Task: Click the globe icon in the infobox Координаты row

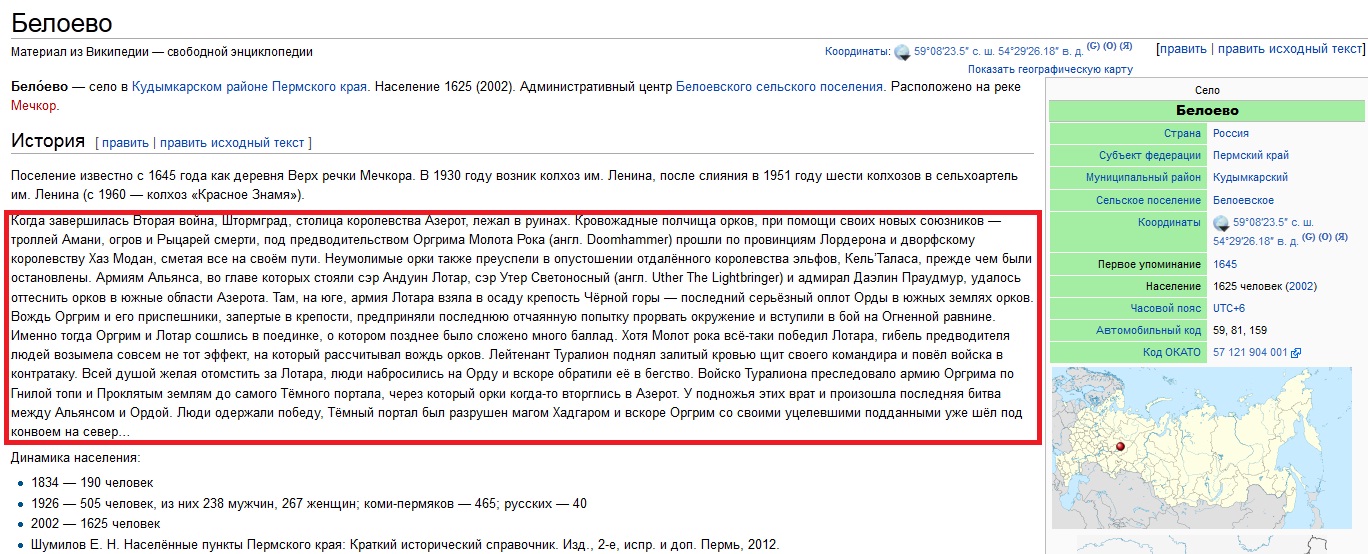Action: (x=1221, y=223)
